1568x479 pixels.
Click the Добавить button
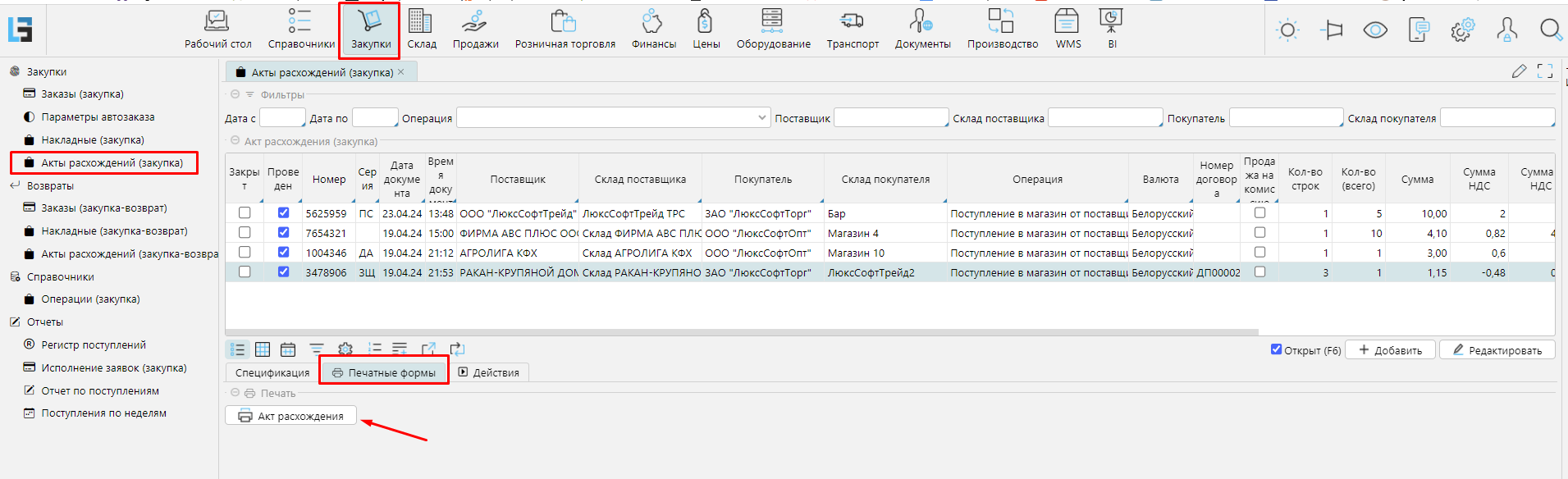(1390, 350)
